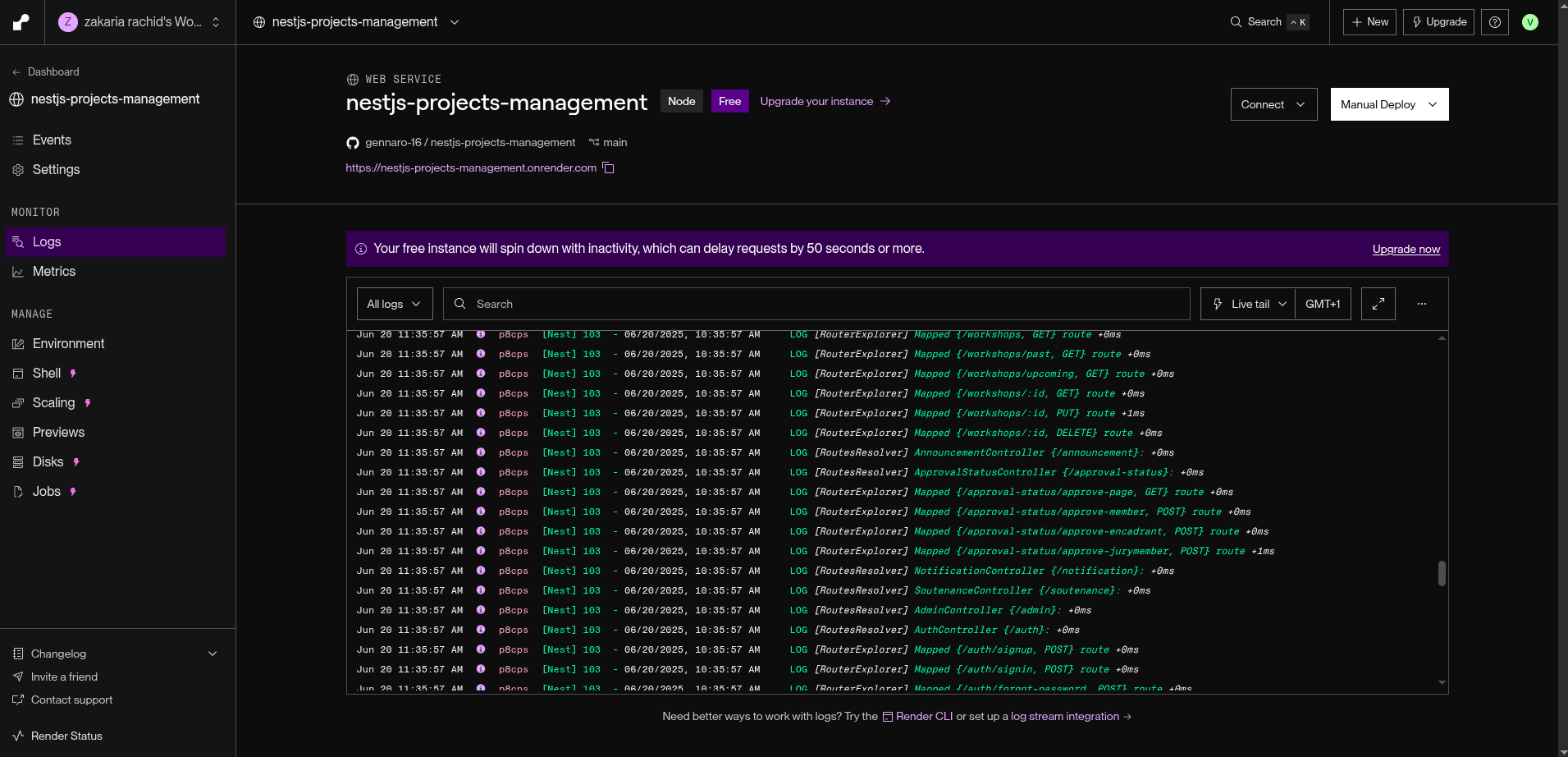The image size is (1568, 757).
Task: Click the log Search input field
Action: coord(816,304)
